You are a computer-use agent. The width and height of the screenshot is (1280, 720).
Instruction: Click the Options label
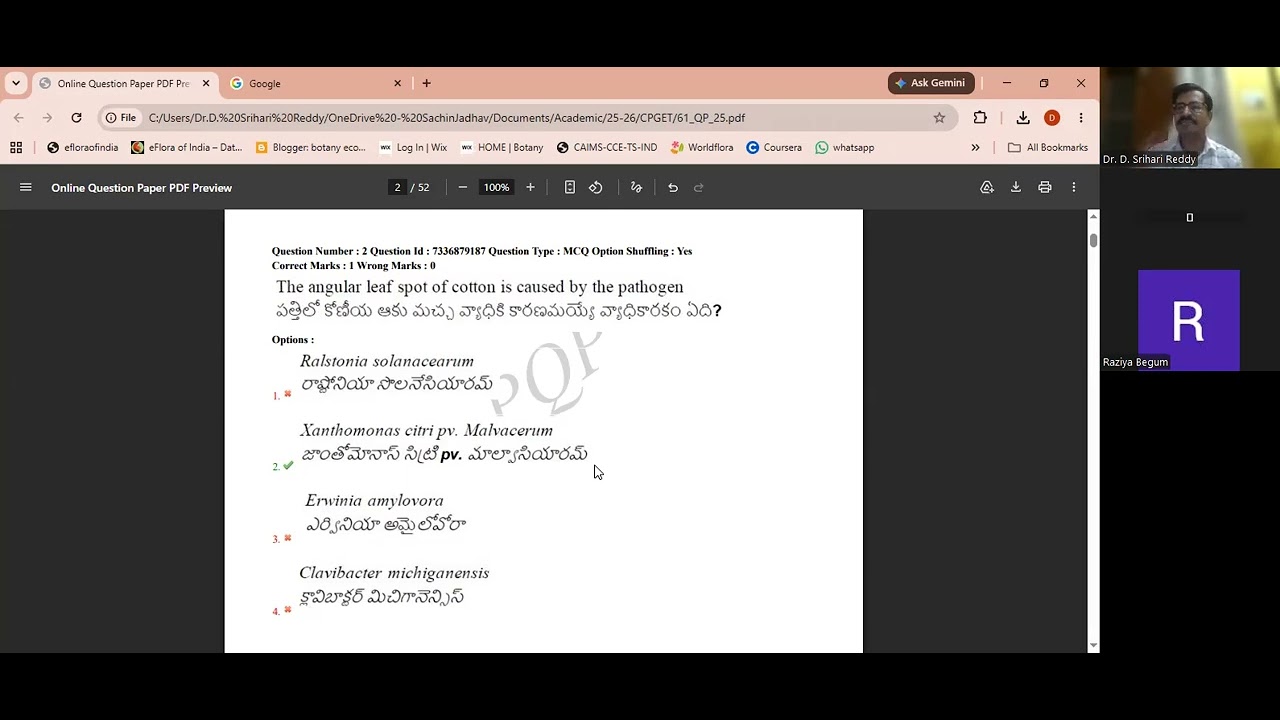[293, 340]
